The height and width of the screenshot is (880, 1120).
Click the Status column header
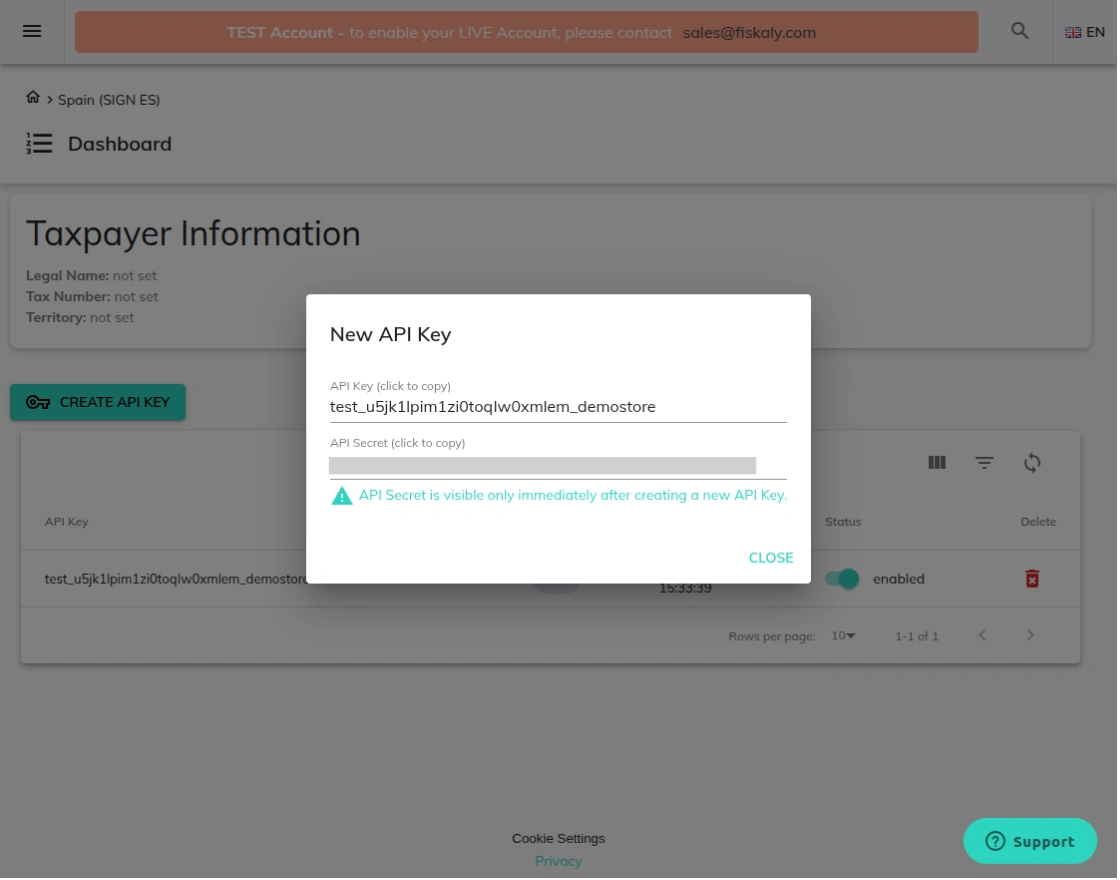coord(845,523)
